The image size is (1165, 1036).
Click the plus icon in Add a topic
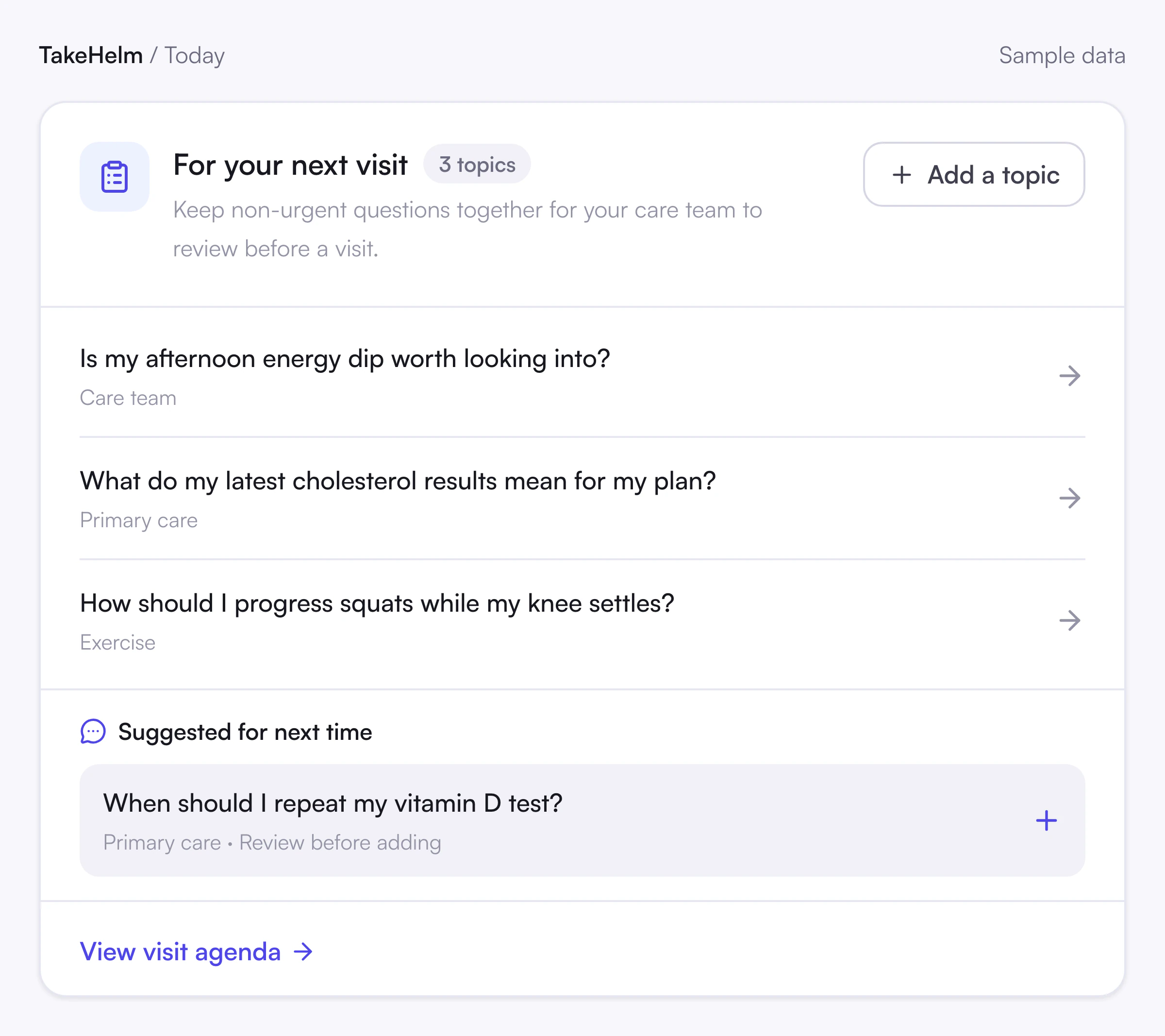tap(902, 174)
